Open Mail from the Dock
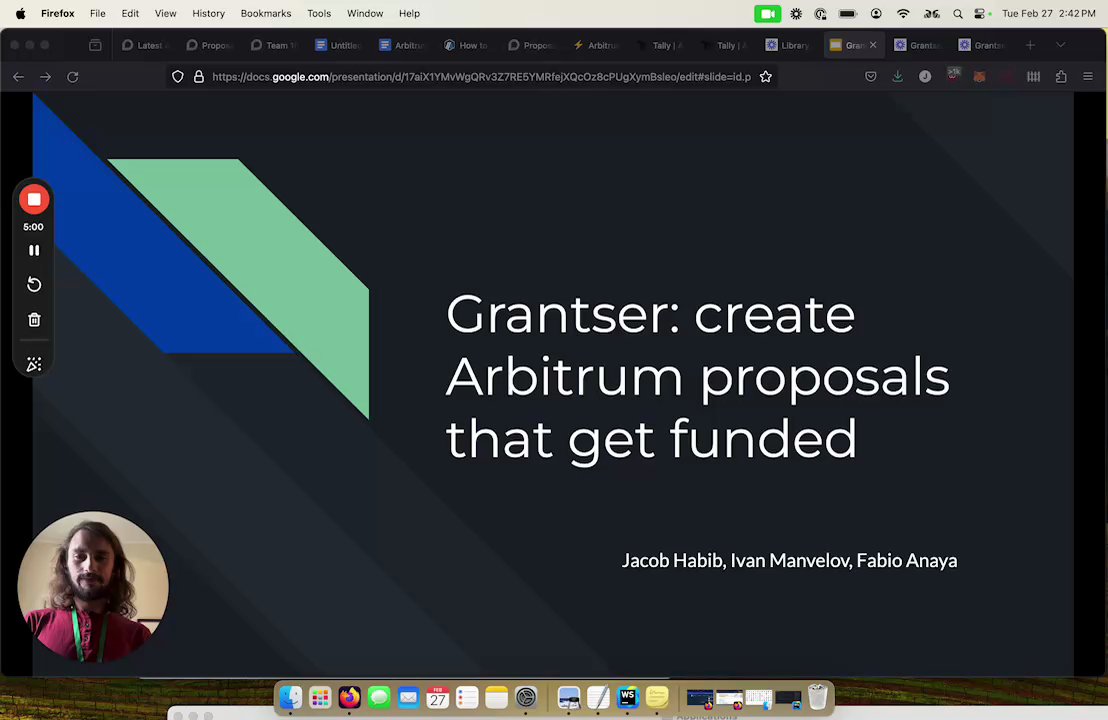The height and width of the screenshot is (720, 1108). click(x=408, y=698)
